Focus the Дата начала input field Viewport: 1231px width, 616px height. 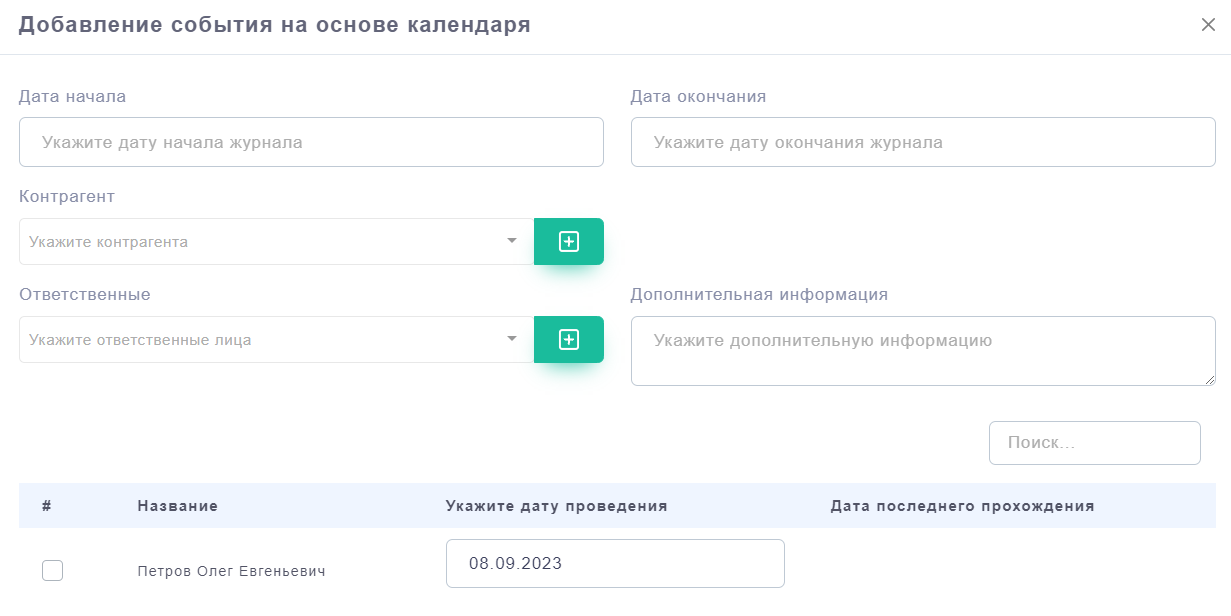tap(311, 142)
